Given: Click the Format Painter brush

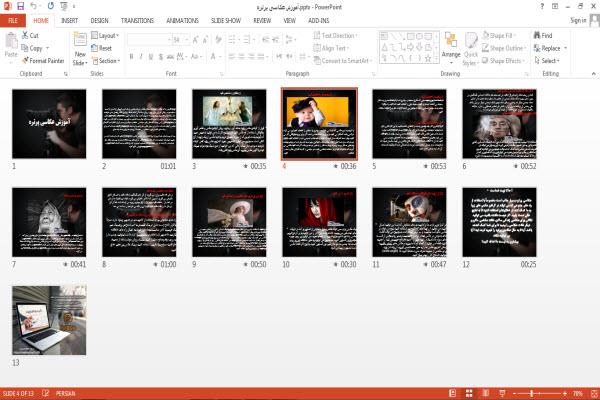Looking at the screenshot, I should pos(25,60).
